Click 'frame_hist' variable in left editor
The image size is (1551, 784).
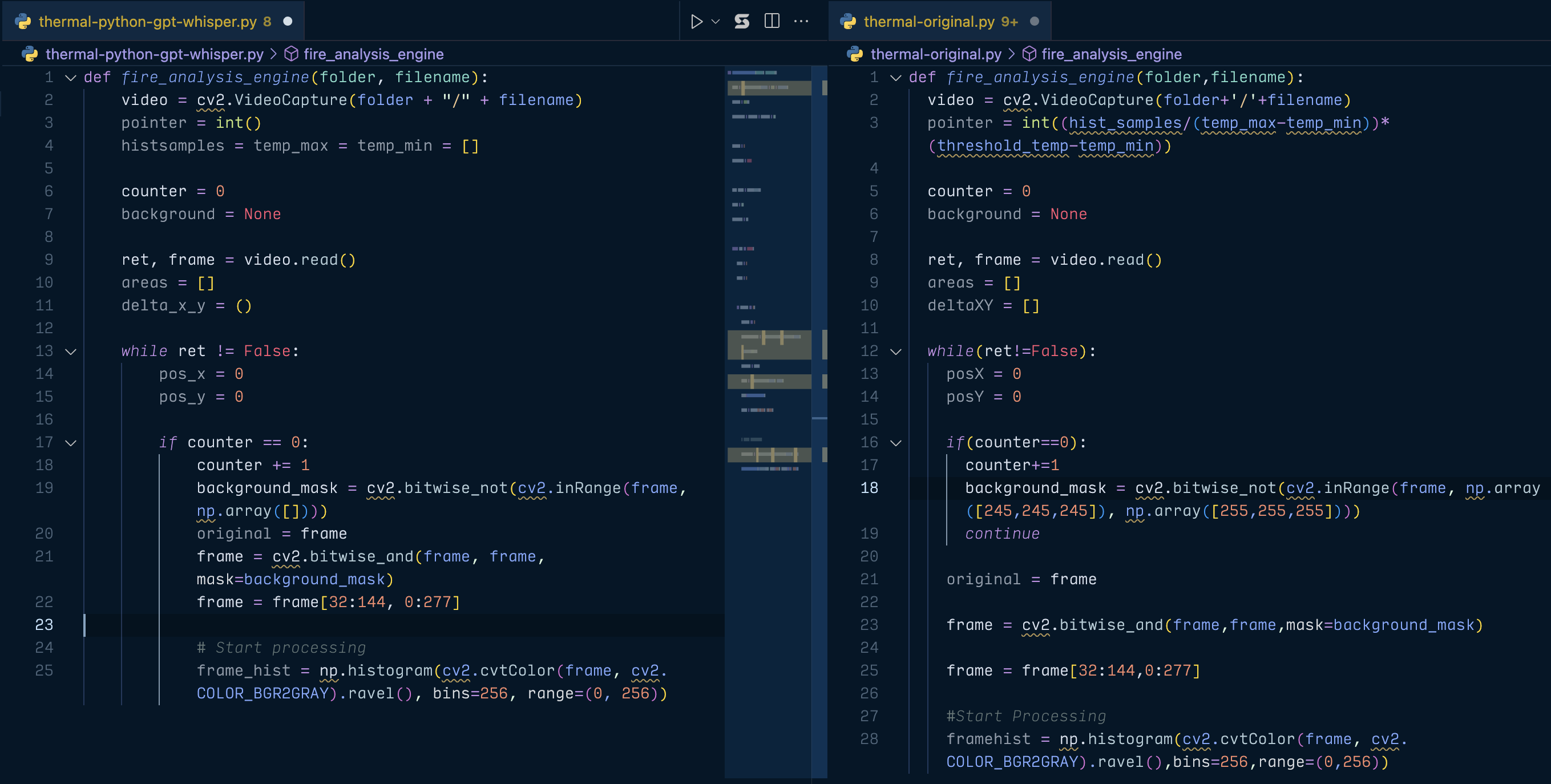243,671
